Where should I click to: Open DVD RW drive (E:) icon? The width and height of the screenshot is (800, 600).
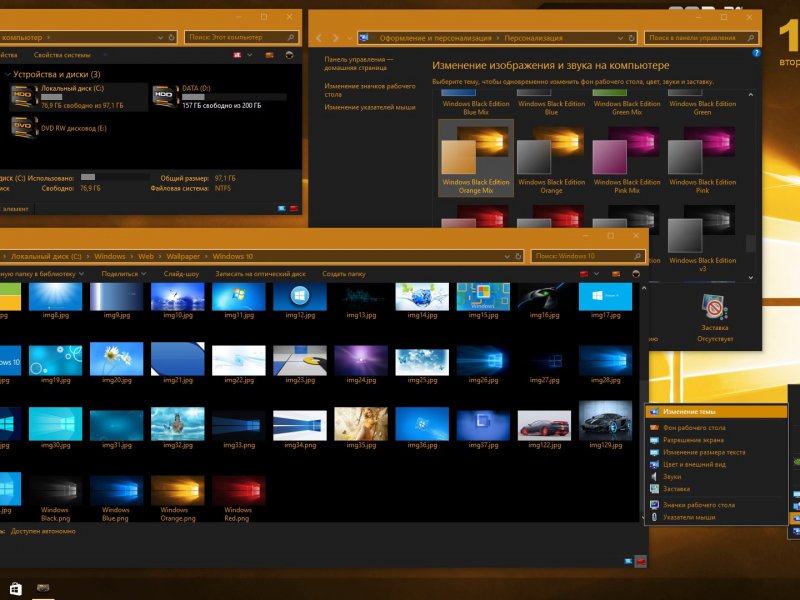[24, 128]
